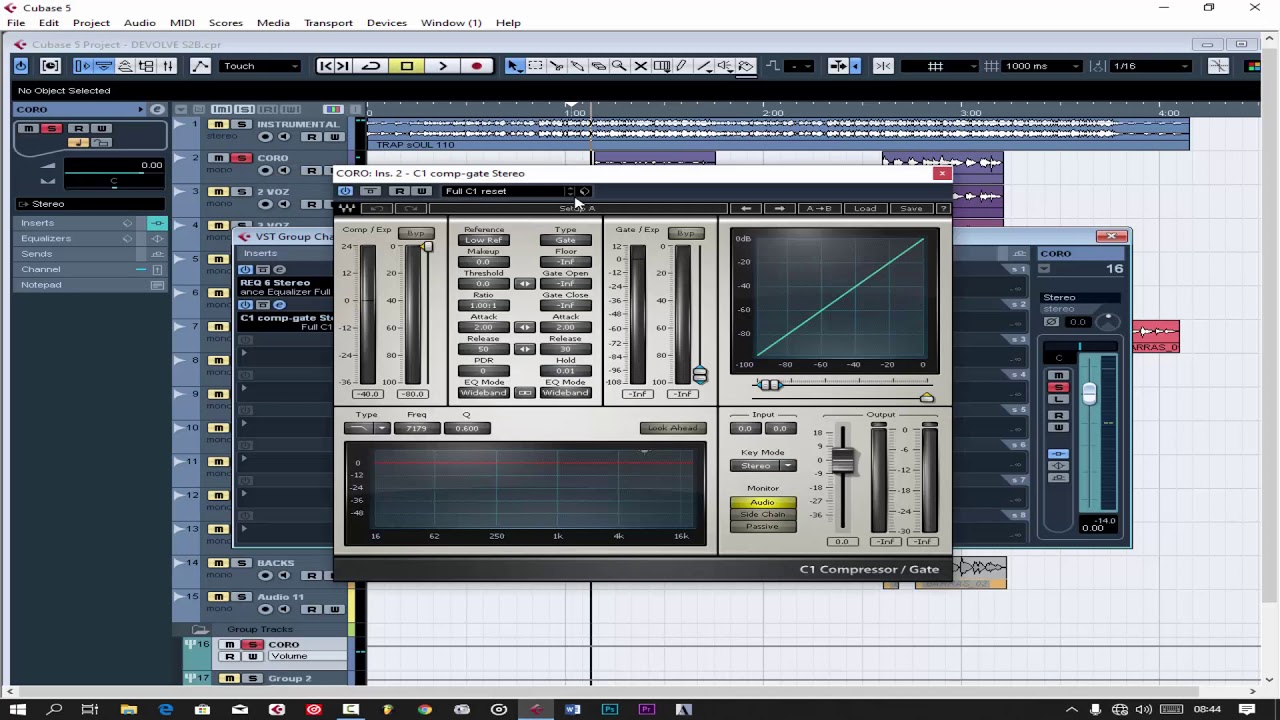Toggle C1 plugin power activate button
This screenshot has width=1280, height=720.
[x=345, y=191]
